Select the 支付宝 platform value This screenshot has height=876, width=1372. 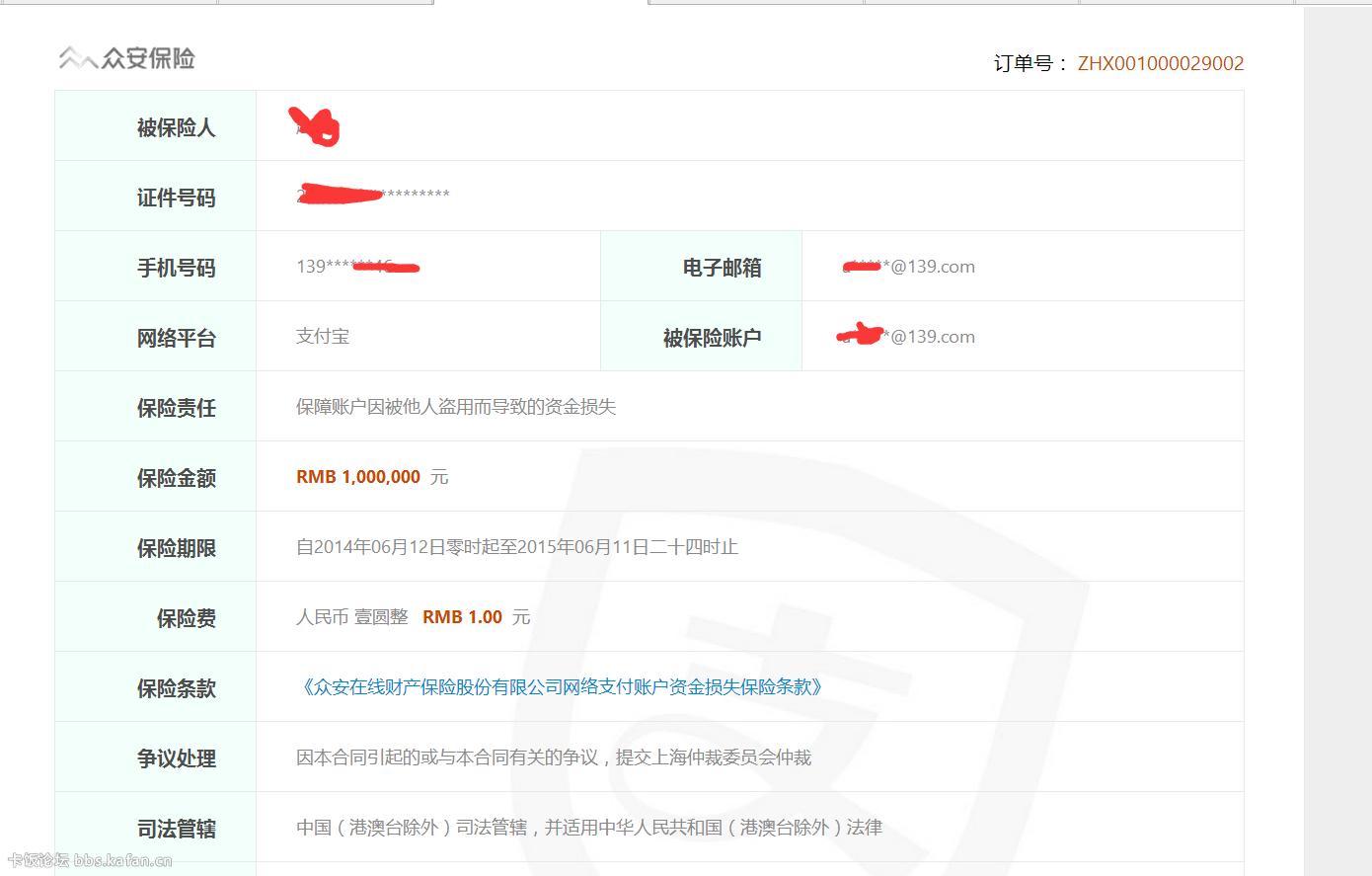323,336
